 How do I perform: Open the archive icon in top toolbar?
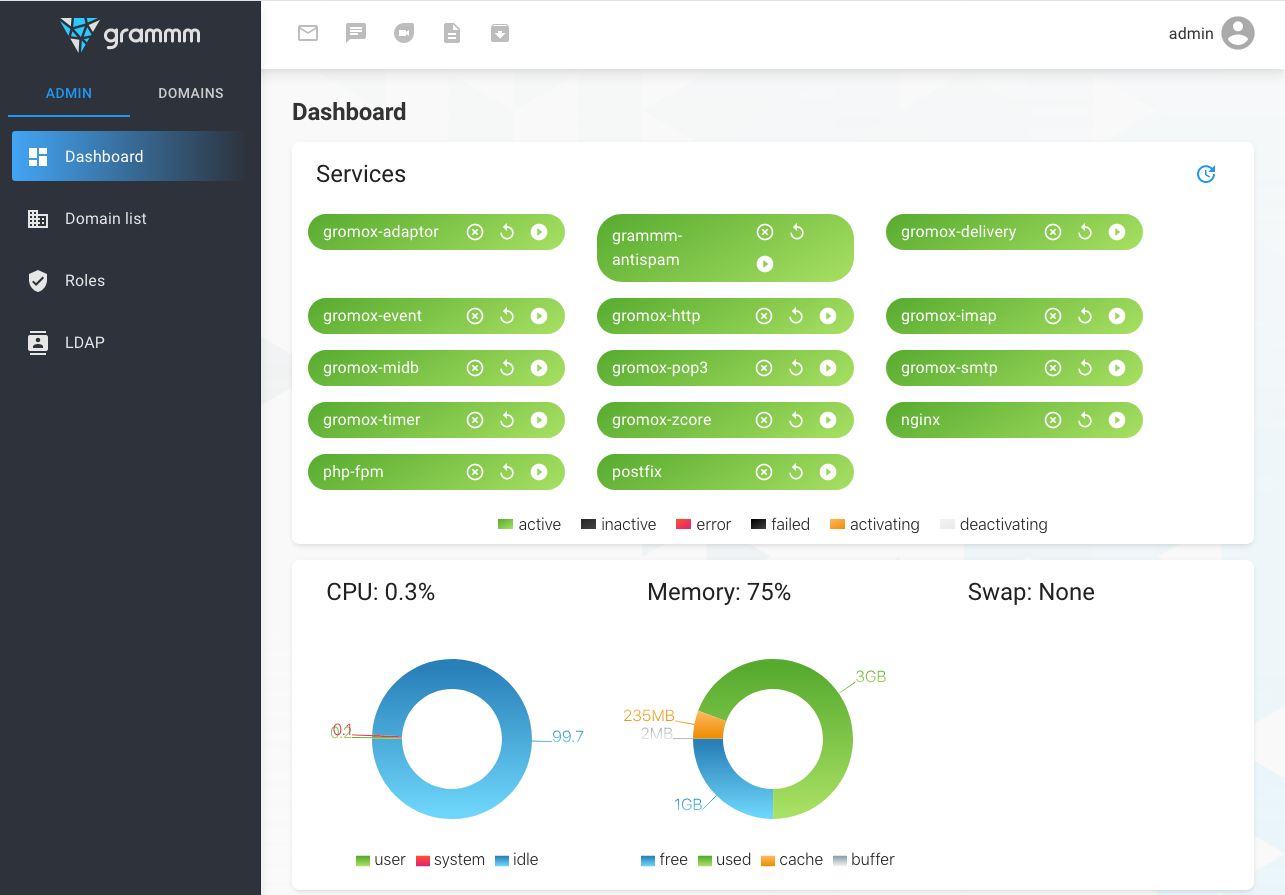tap(500, 33)
